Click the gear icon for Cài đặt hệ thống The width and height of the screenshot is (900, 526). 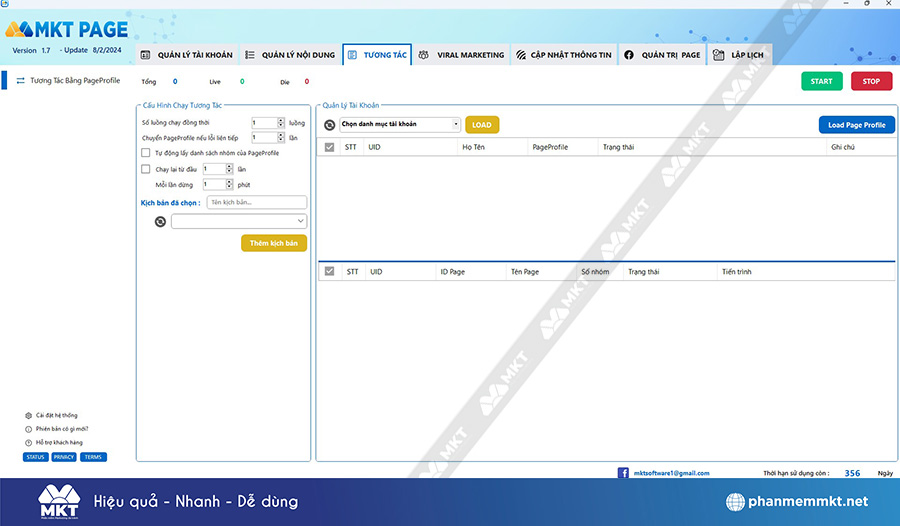pos(28,415)
